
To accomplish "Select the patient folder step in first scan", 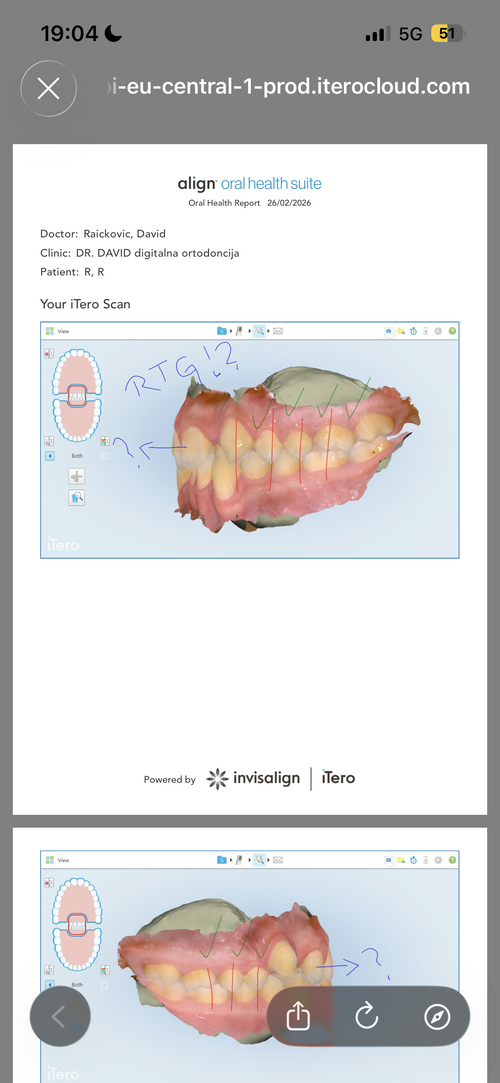I will [x=222, y=331].
